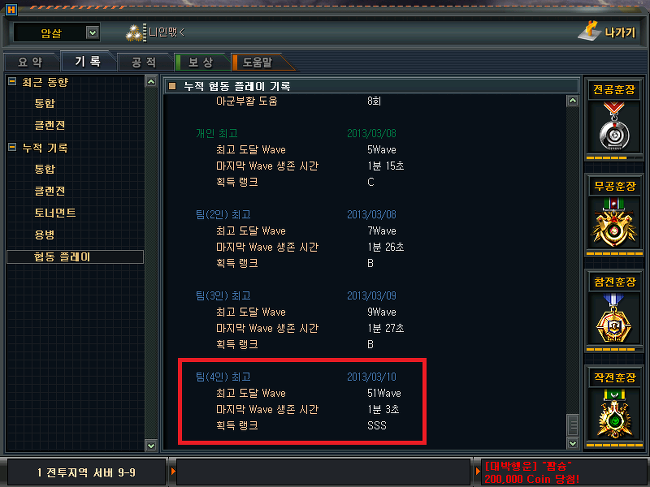Click the records list scrollbar up arrow
Screen dimensions: 650x487
pos(572,101)
